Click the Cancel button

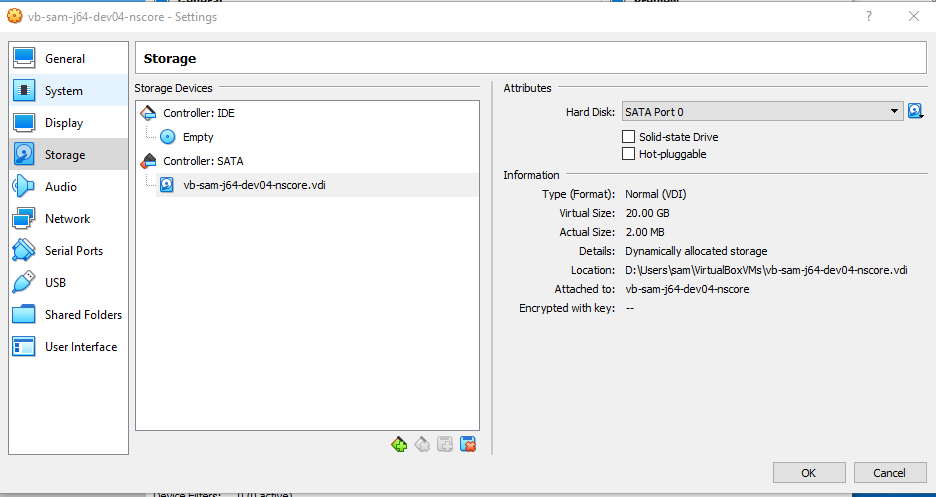(x=889, y=473)
